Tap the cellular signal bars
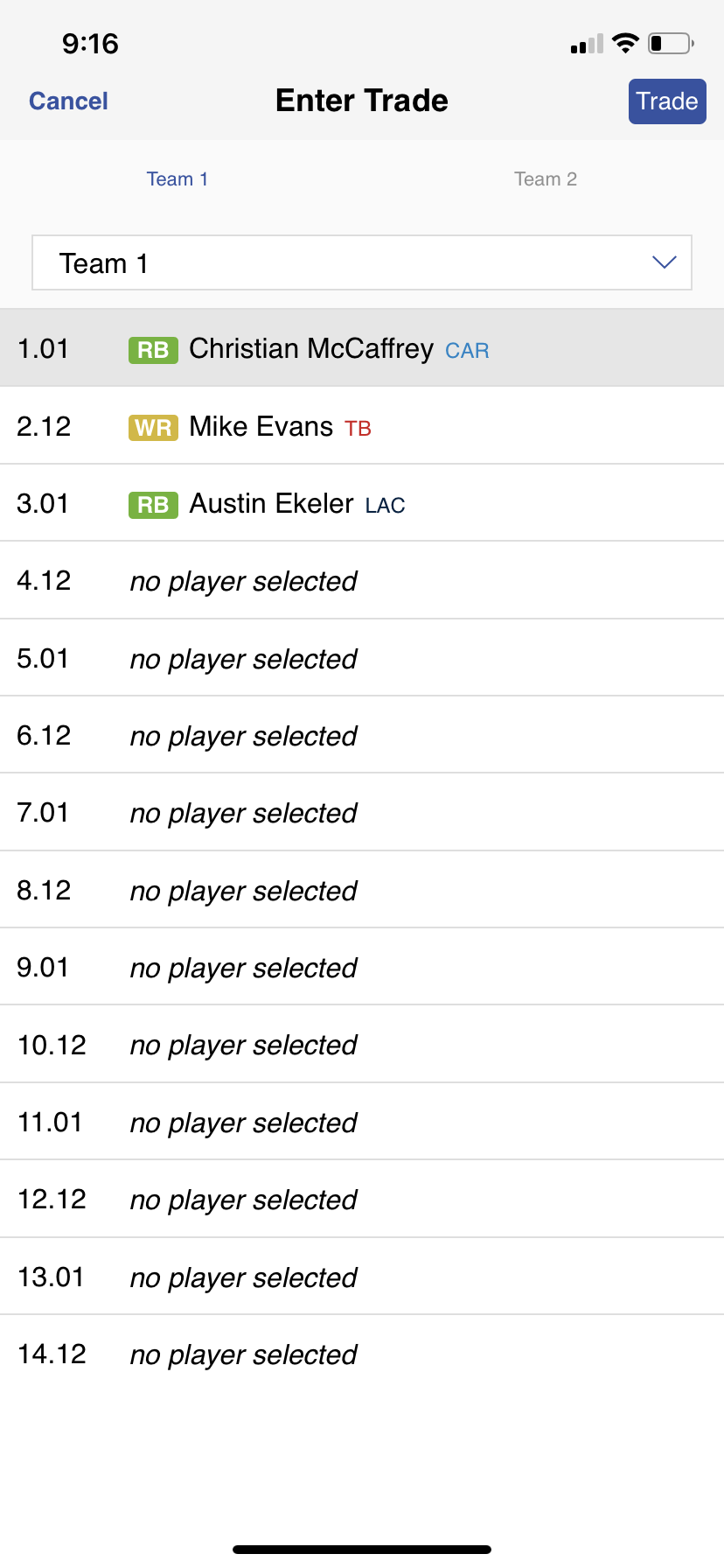This screenshot has height=1568, width=724. pos(587,45)
